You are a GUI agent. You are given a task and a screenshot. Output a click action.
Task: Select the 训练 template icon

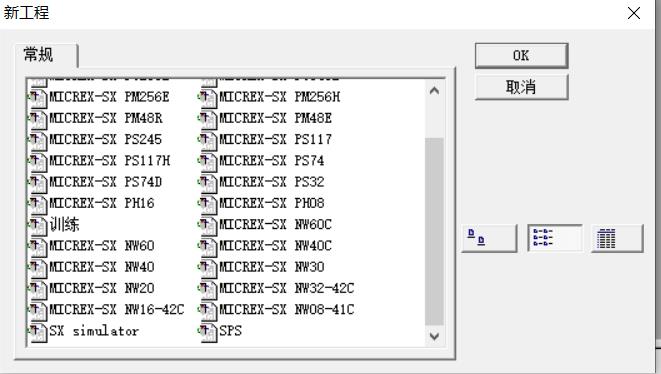pyautogui.click(x=38, y=225)
